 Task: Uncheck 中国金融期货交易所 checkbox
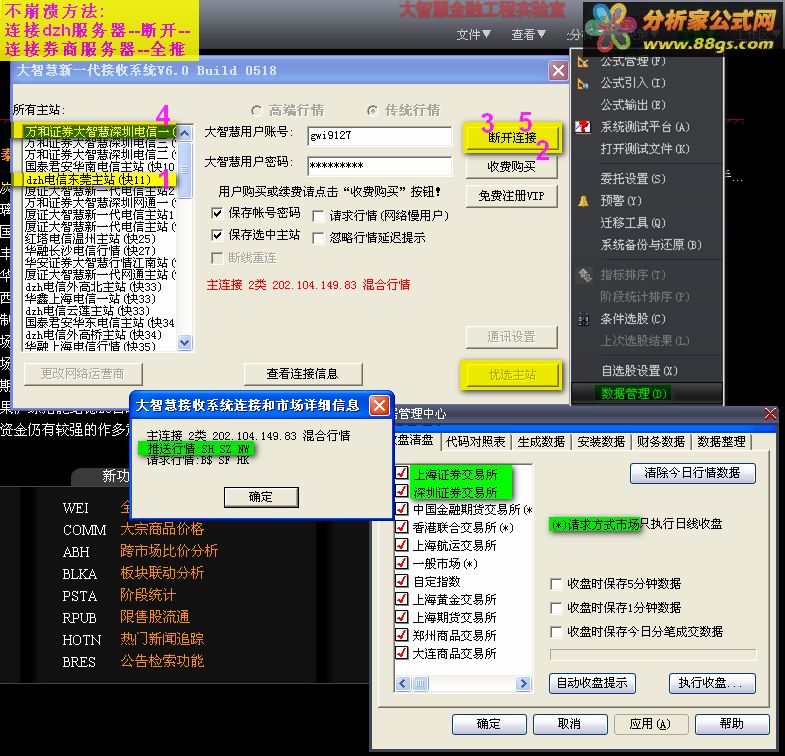tap(402, 509)
